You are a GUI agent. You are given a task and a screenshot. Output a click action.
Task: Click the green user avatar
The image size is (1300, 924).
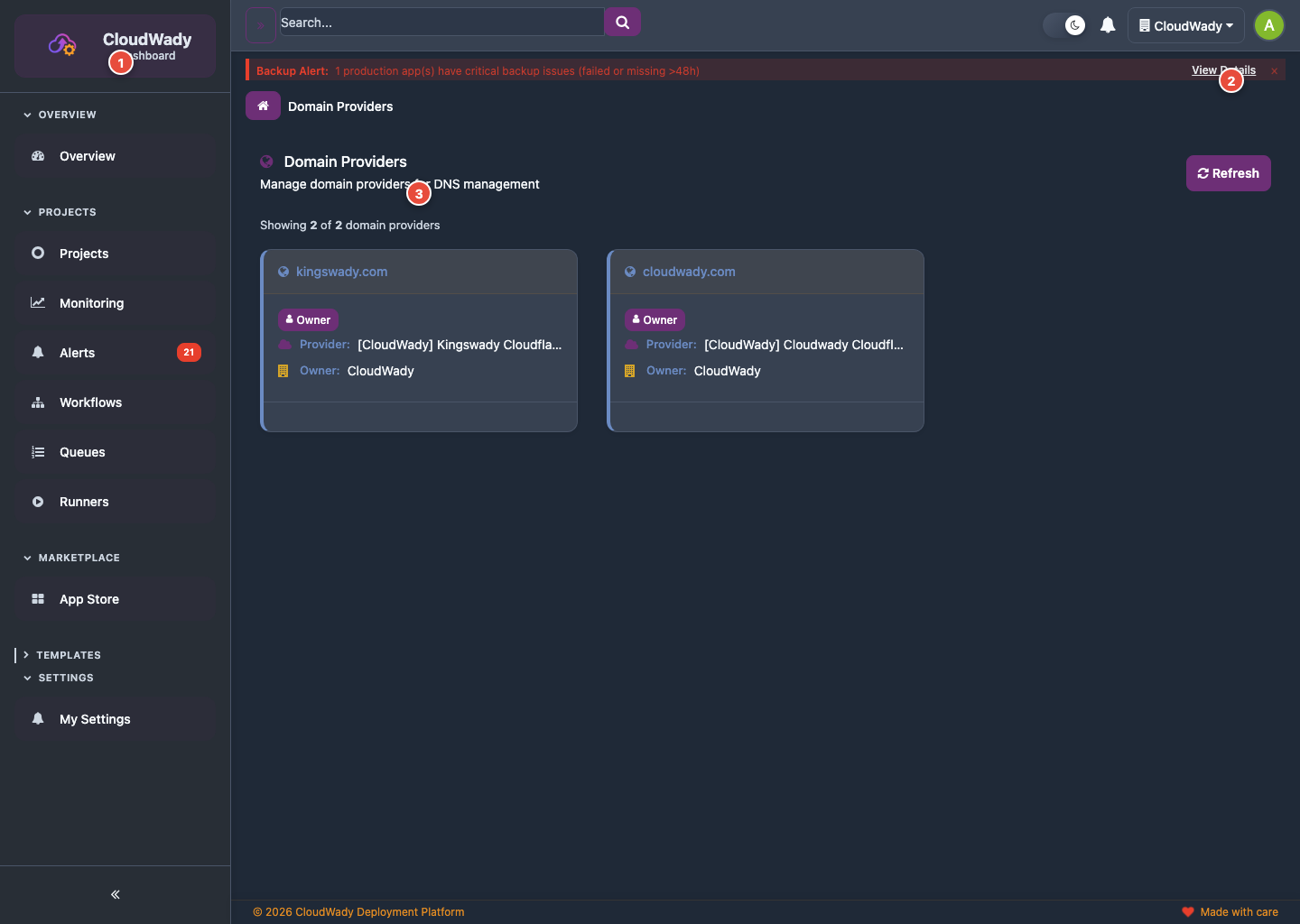click(x=1268, y=25)
